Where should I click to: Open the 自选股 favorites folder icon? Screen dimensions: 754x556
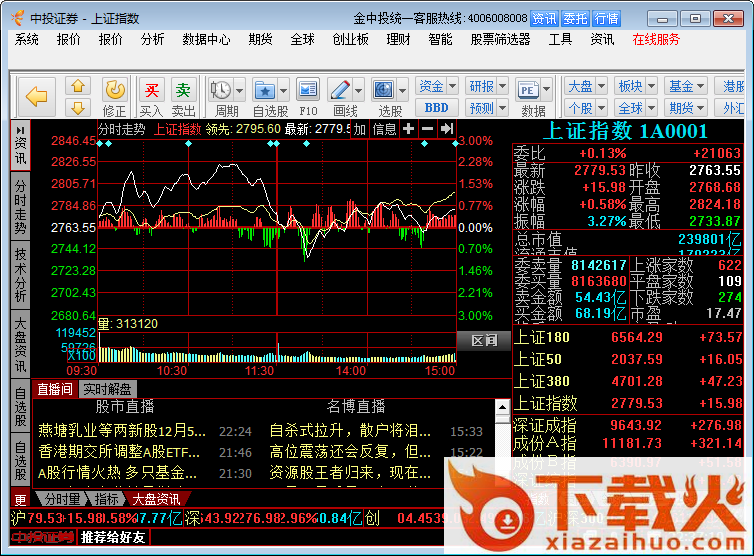click(x=265, y=90)
